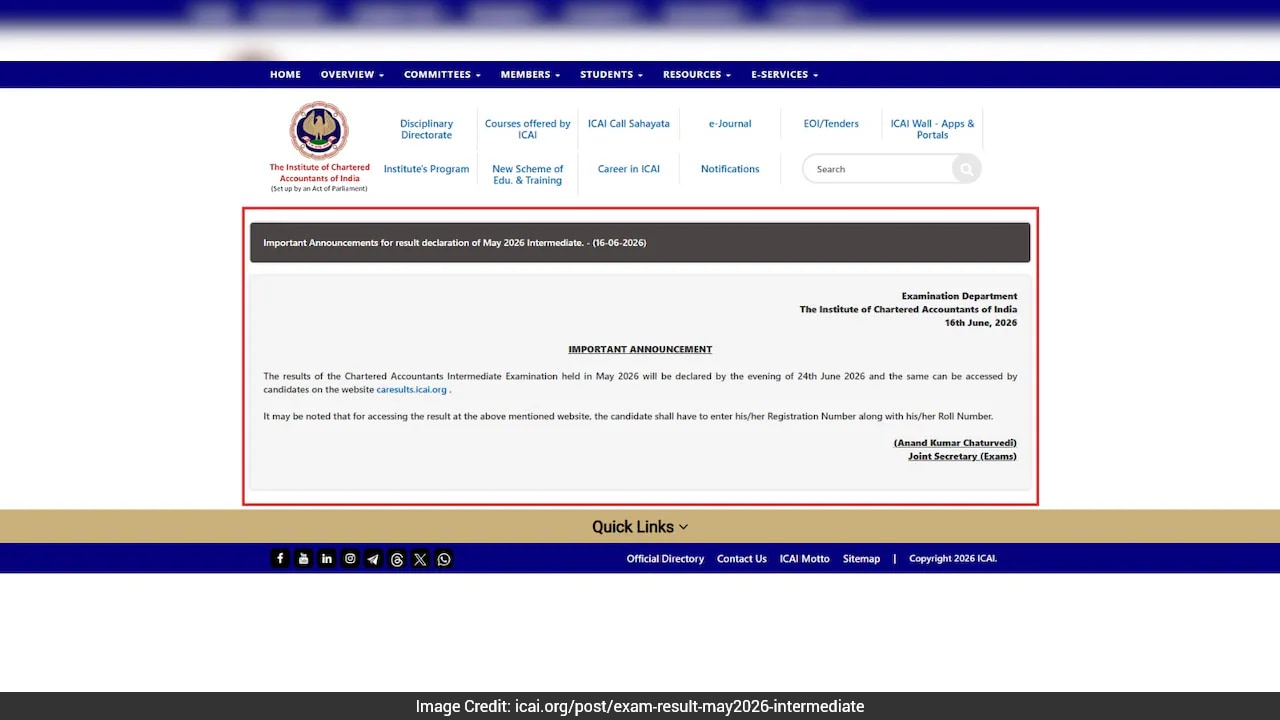Click into the Search input field
Screen dimensions: 1280x720
880,169
